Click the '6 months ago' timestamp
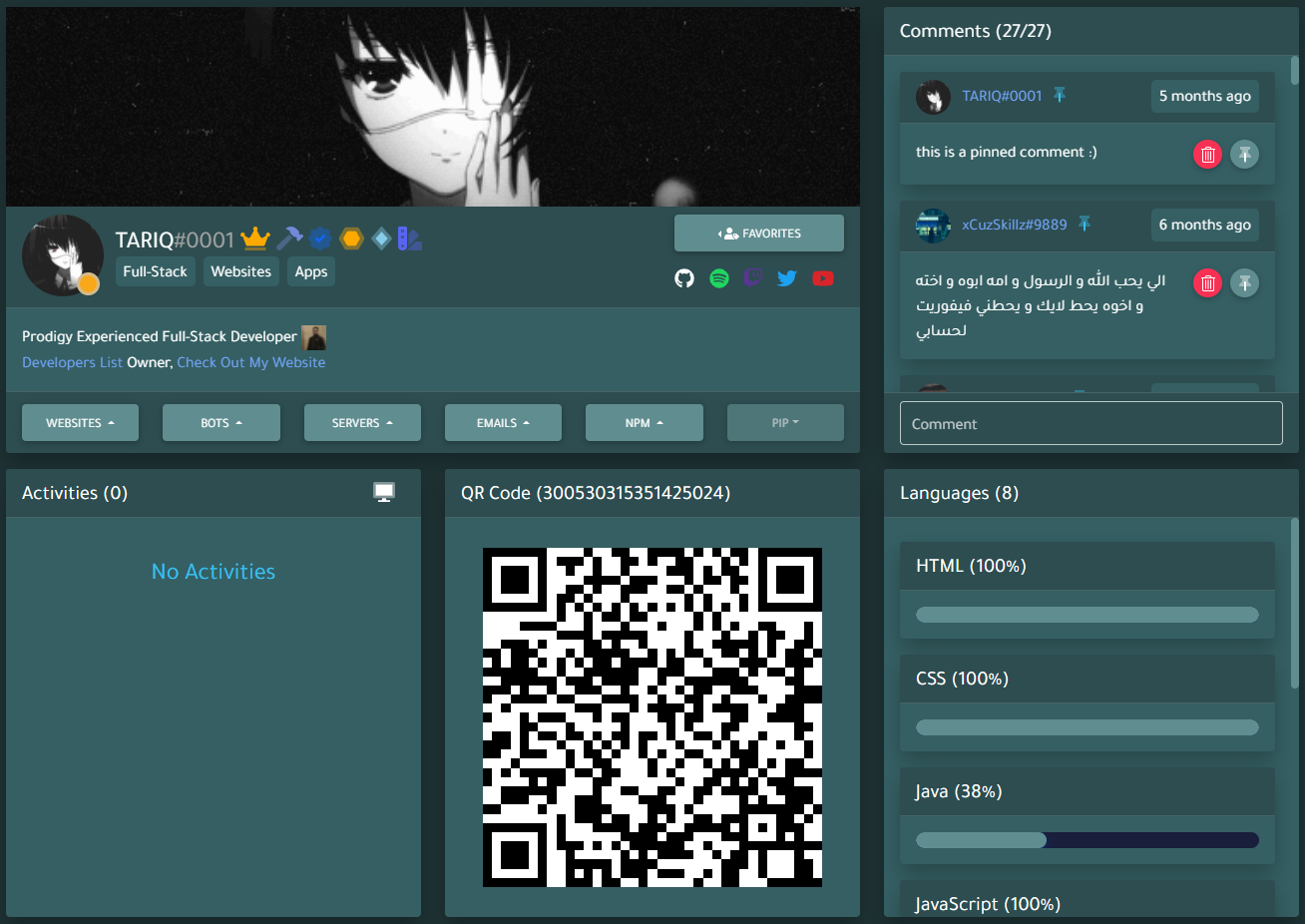This screenshot has height=924, width=1305. pyautogui.click(x=1205, y=225)
